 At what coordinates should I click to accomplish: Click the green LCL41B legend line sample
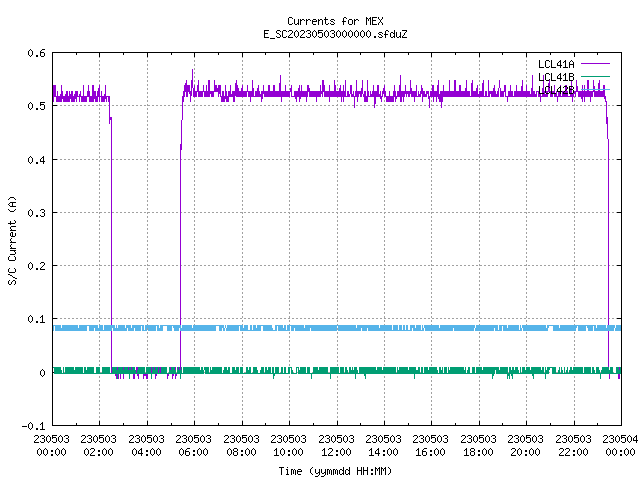[x=595, y=76]
